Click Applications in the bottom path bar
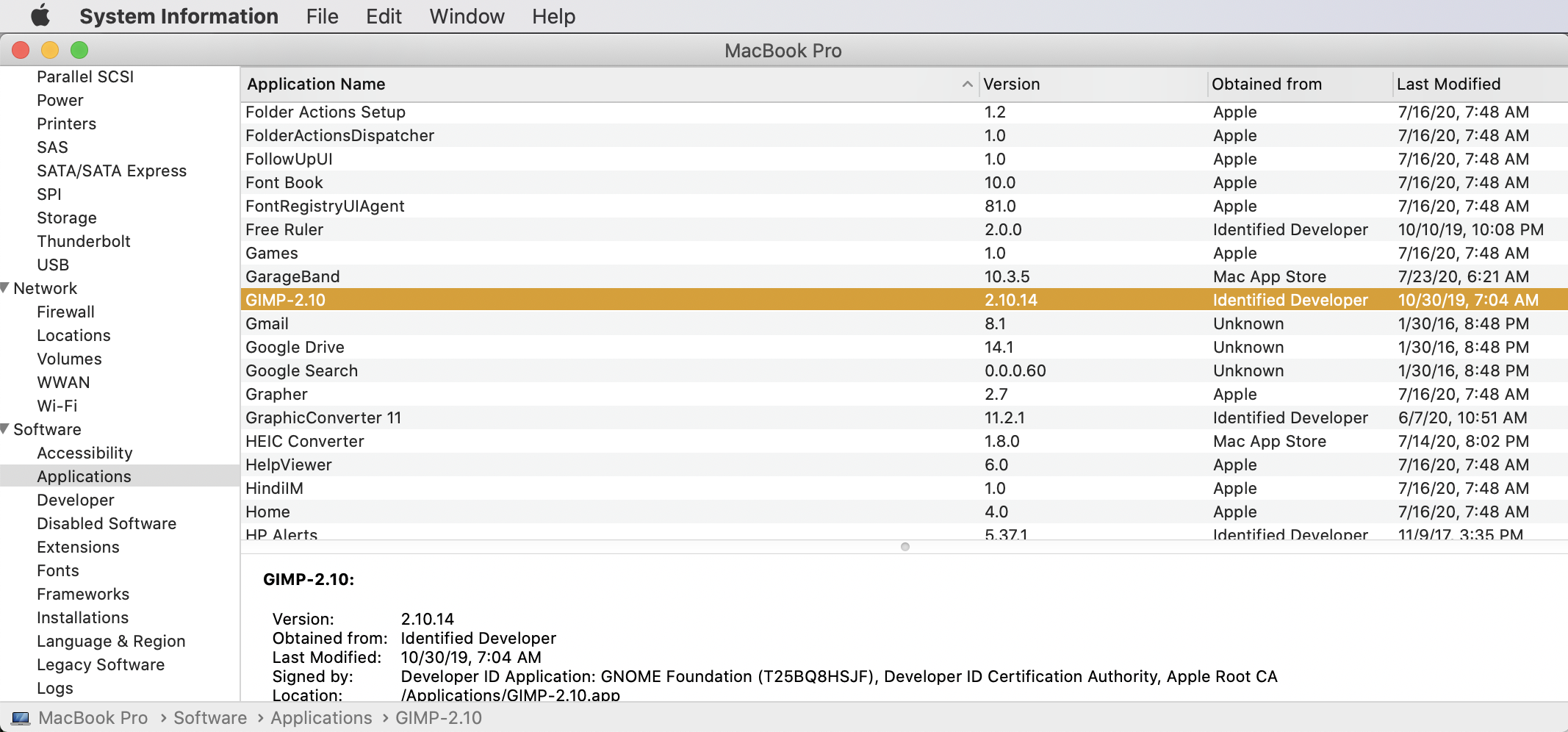 tap(321, 718)
